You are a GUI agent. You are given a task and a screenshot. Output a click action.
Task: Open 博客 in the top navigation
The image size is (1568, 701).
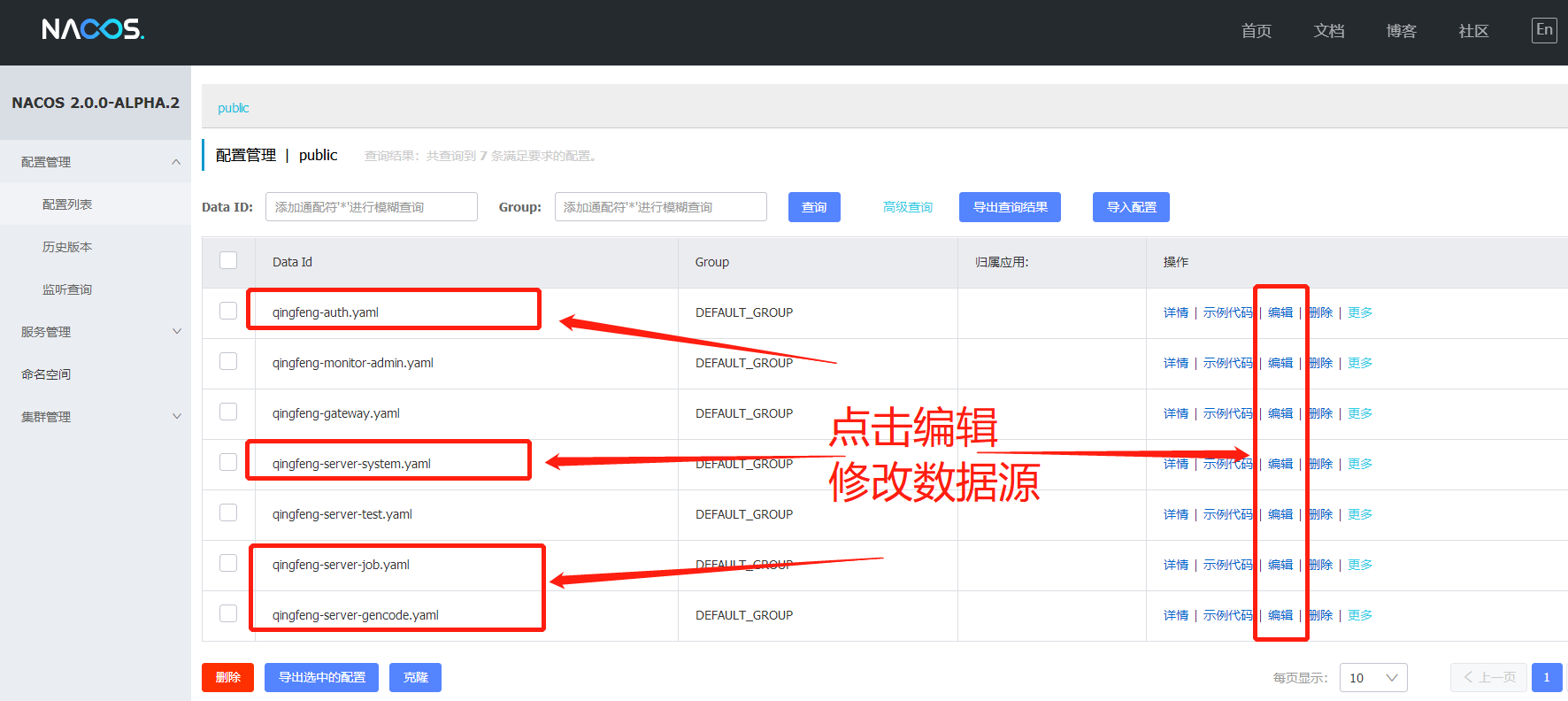[1402, 31]
